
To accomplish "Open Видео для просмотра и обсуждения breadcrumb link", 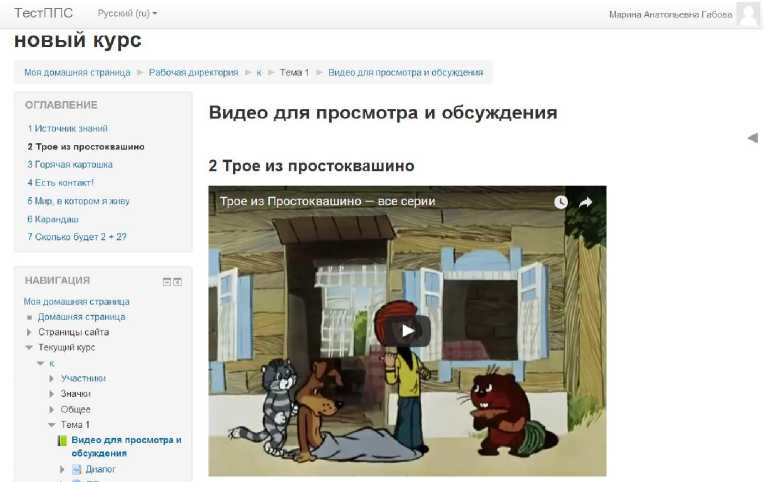I will 405,72.
